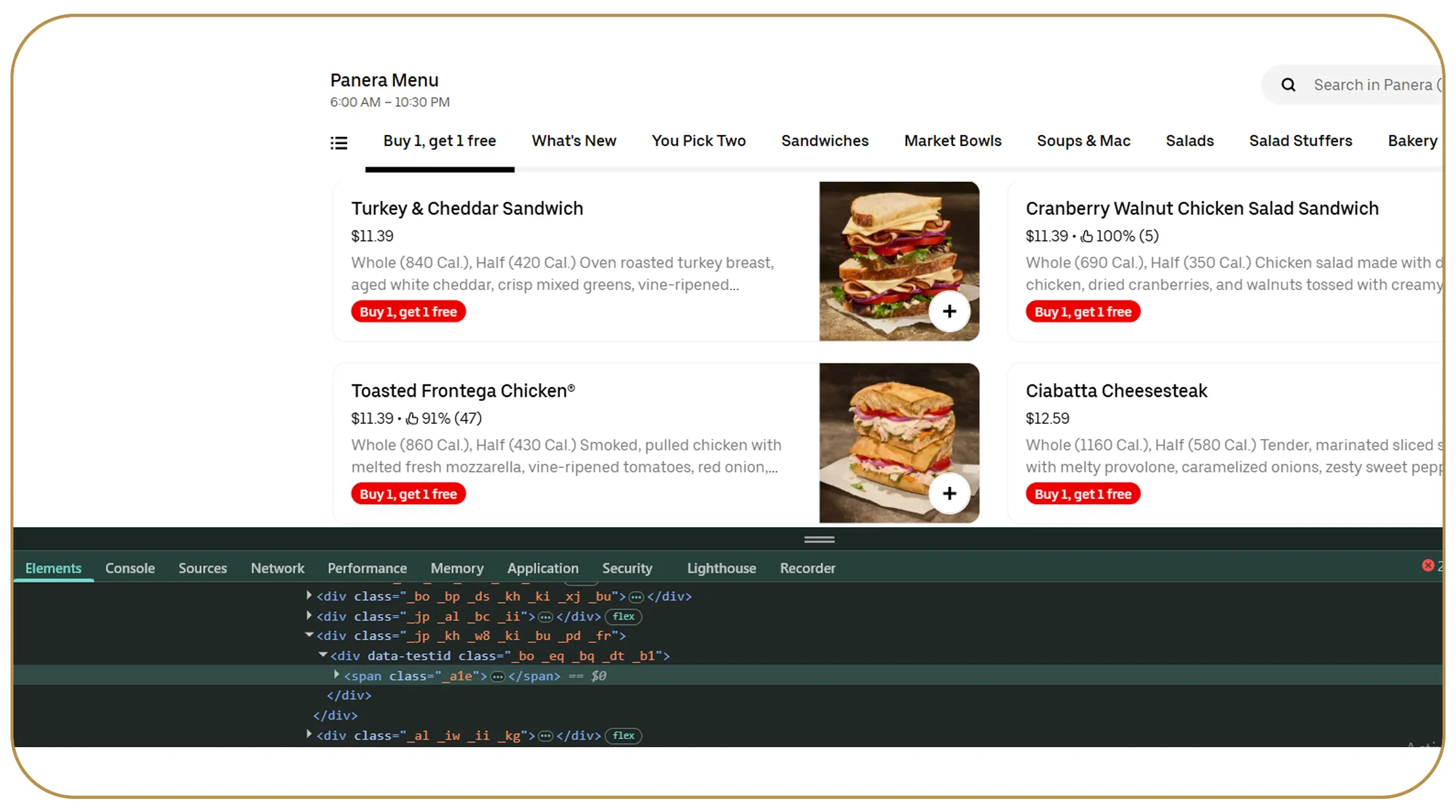Viewport: 1456px width, 812px height.
Task: Expand the div class "_bo _bp _ds" node
Action: pos(308,595)
